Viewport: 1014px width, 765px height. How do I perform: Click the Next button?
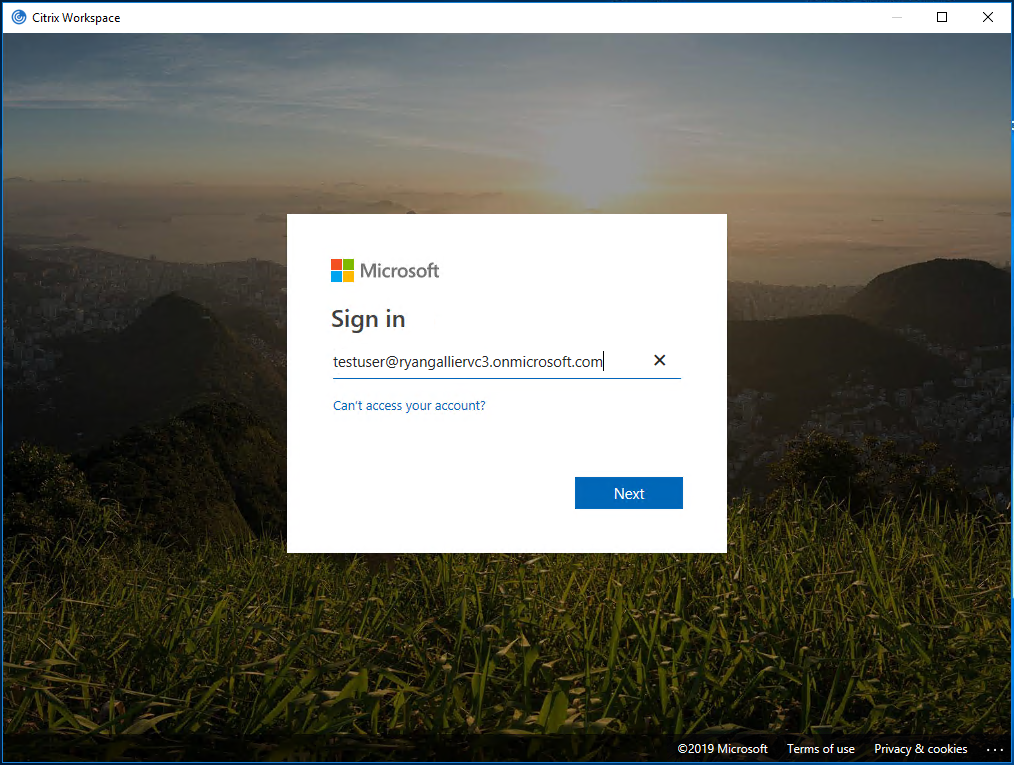coord(629,493)
